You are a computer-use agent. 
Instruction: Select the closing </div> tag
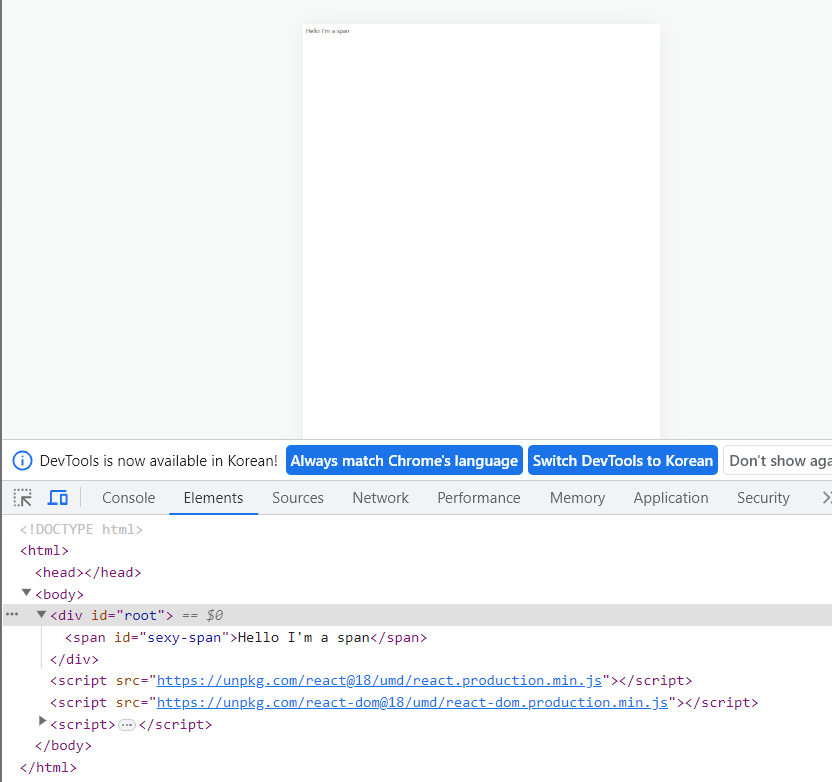pyautogui.click(x=74, y=659)
